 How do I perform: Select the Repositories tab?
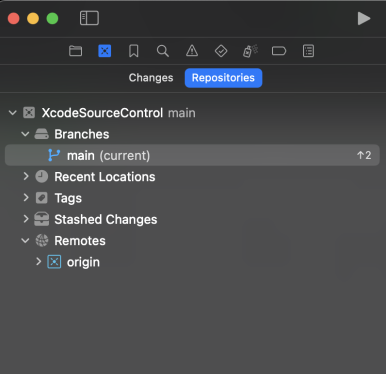223,78
